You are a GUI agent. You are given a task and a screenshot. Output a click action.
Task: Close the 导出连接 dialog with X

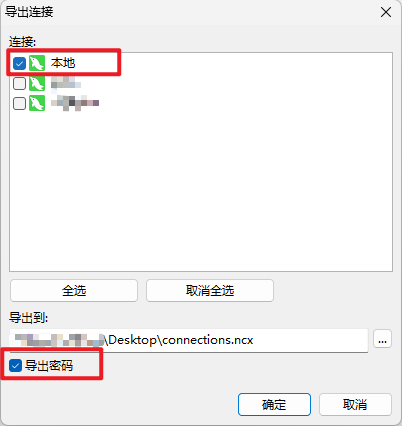386,12
